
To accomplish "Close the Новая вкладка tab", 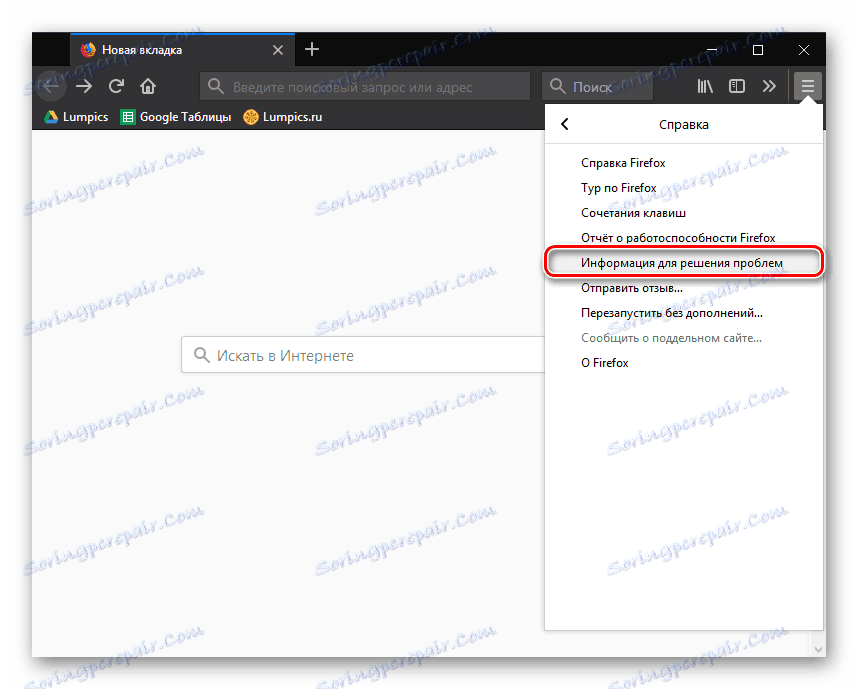I will coord(278,50).
